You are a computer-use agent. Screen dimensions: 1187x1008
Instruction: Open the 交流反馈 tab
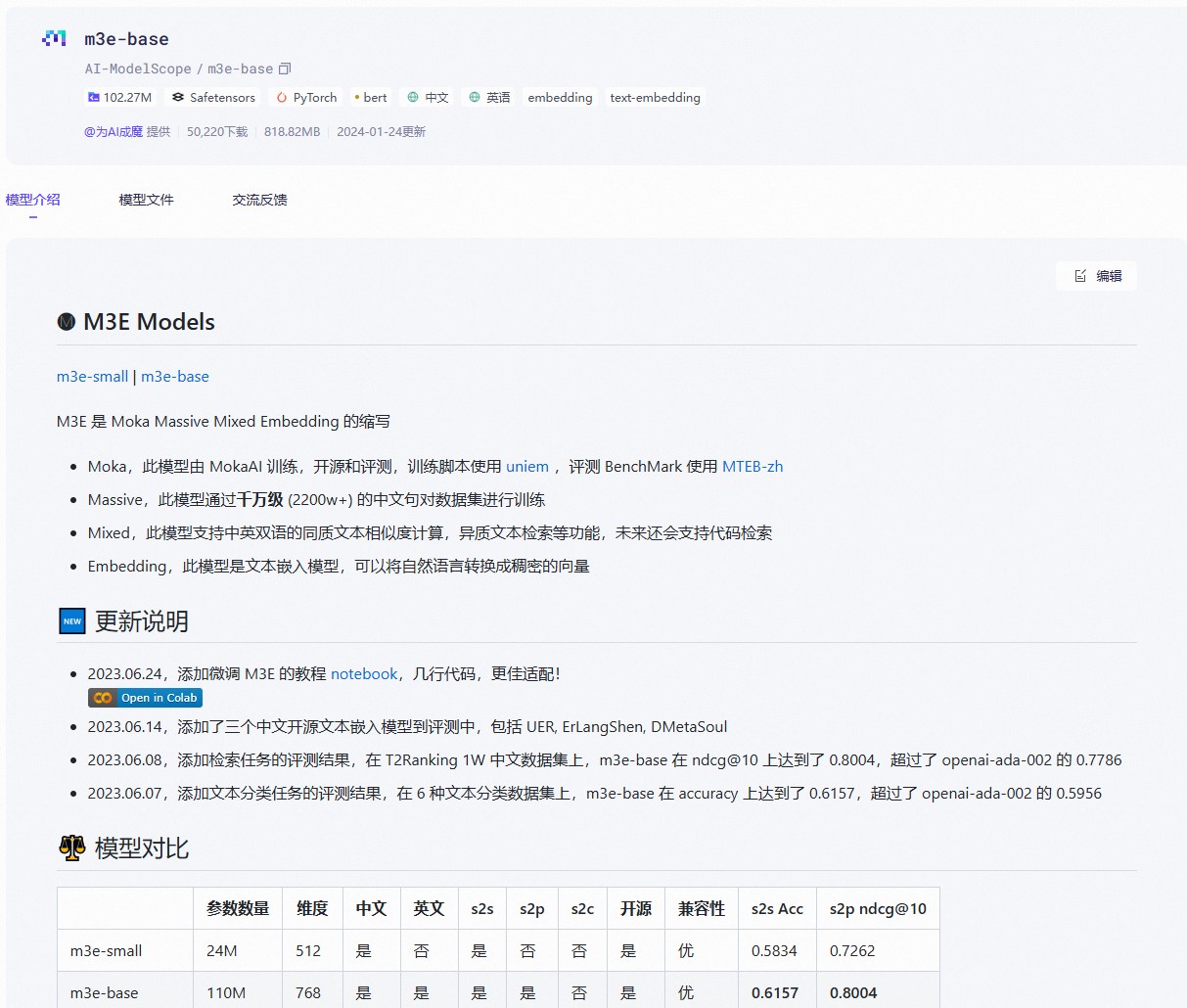coord(260,200)
